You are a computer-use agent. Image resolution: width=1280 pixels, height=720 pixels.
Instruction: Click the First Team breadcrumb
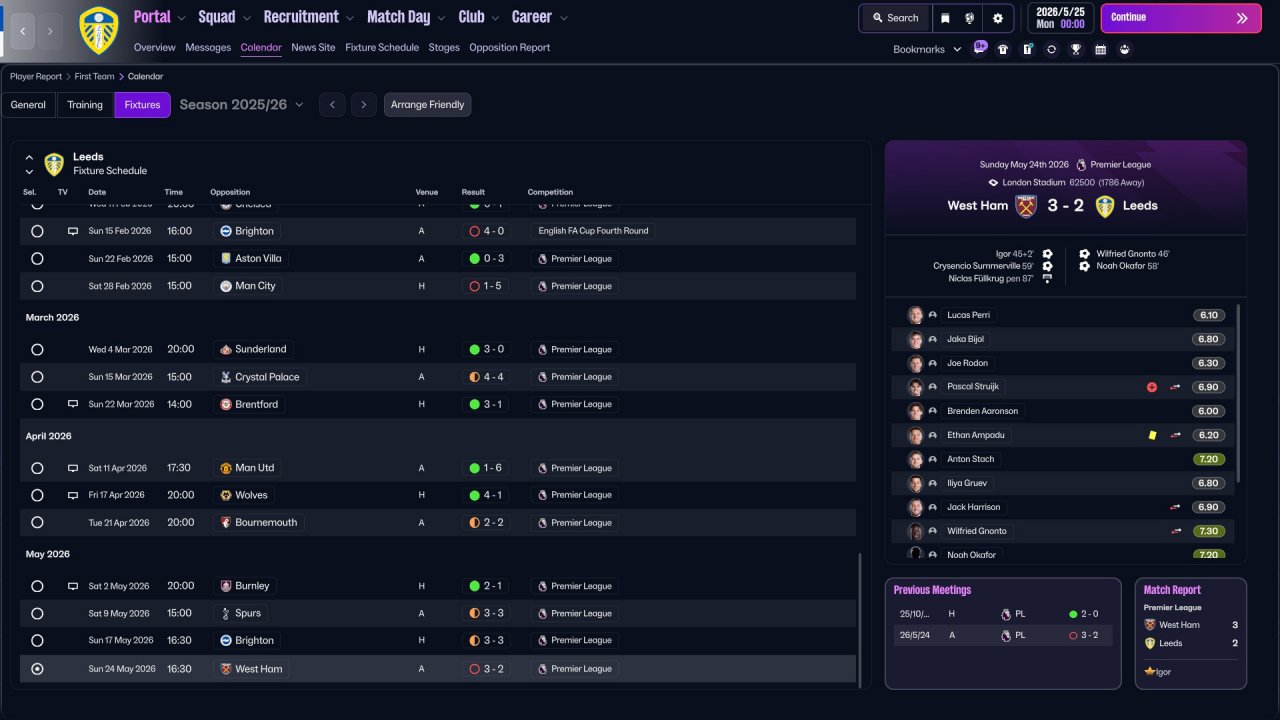(94, 76)
